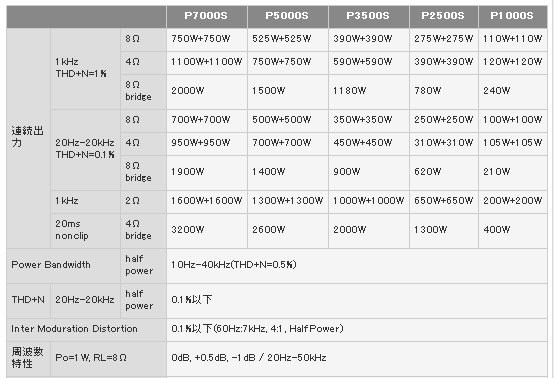Viewport: 554px width, 378px height.
Task: Click the P7000S column header
Action: (x=207, y=16)
